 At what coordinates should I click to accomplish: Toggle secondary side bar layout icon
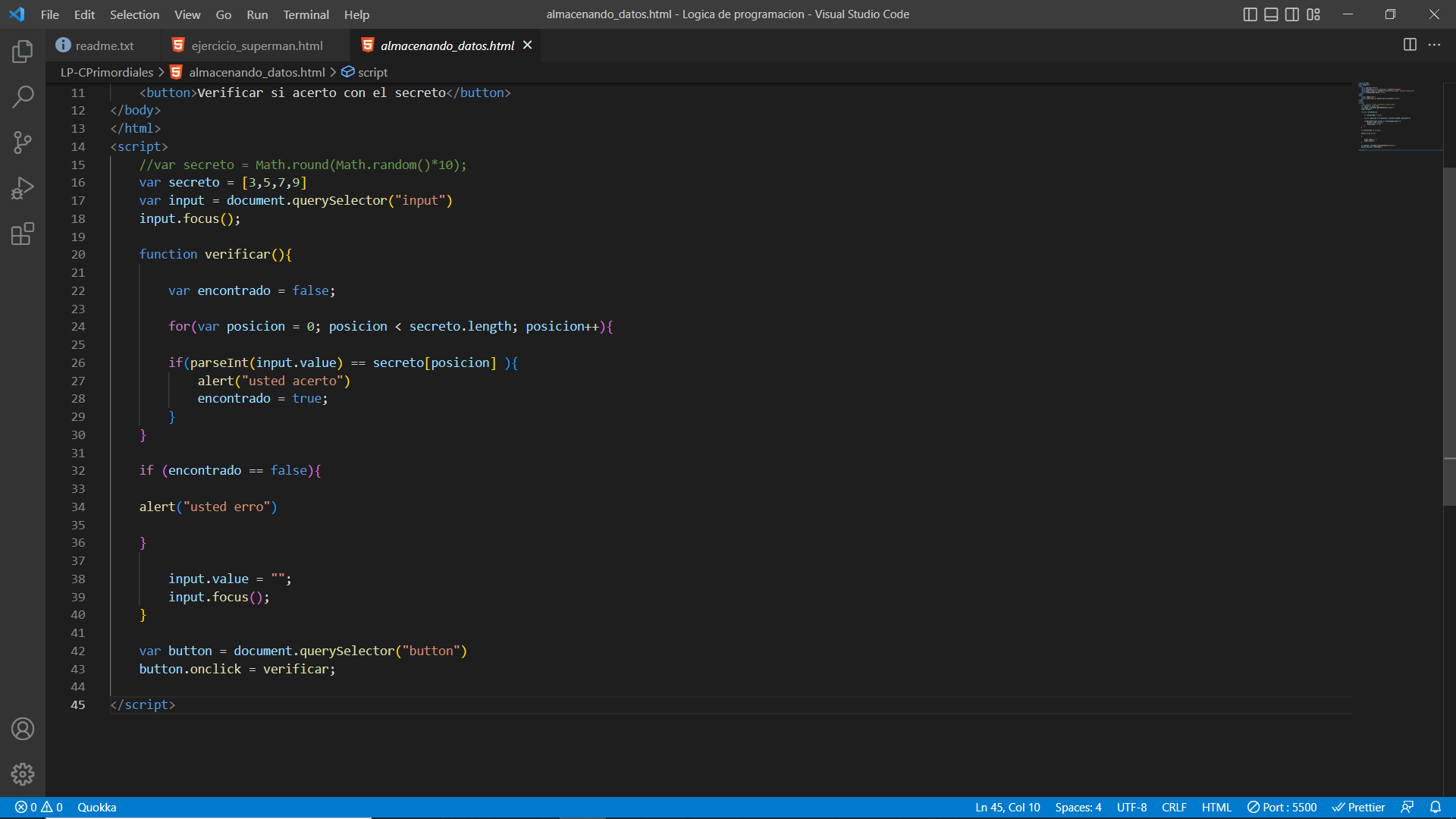[x=1292, y=14]
